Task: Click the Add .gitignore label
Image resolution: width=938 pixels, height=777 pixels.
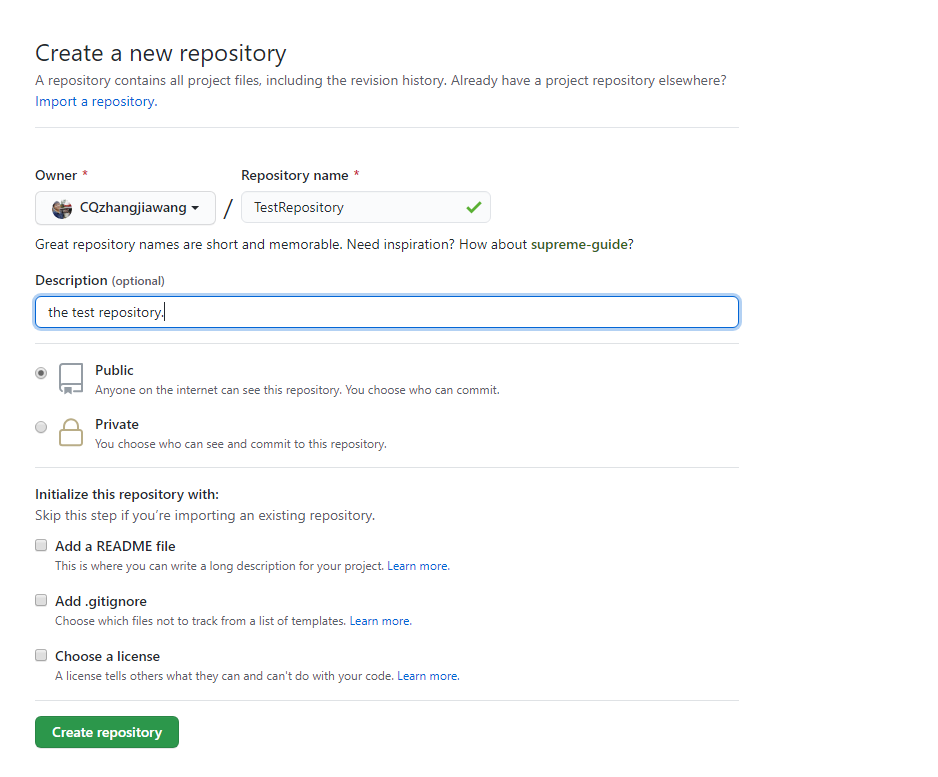Action: tap(100, 601)
